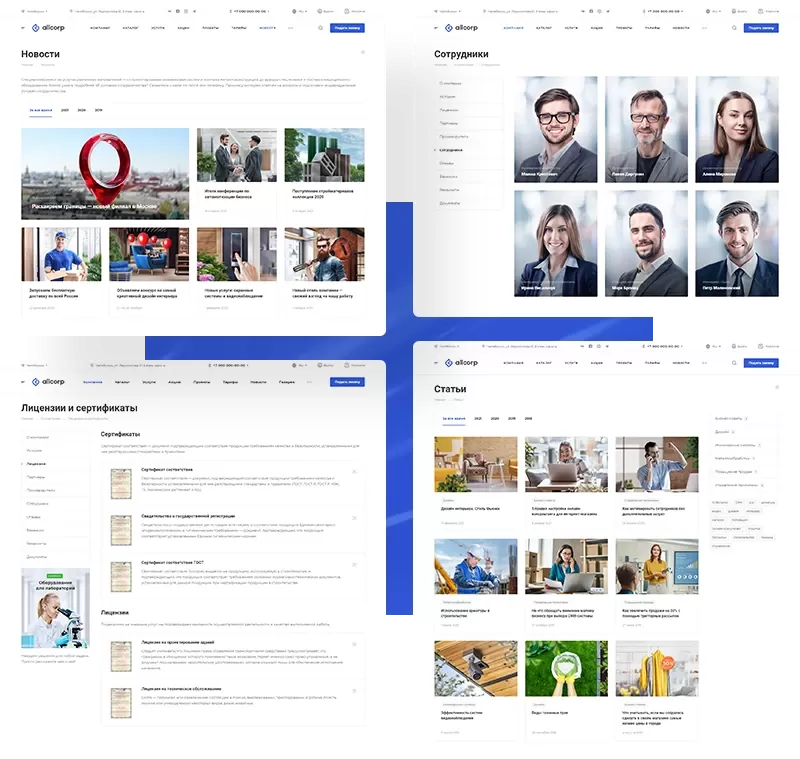
Task: Open the first certificate document thumbnail under Сертификаты
Action: (121, 483)
